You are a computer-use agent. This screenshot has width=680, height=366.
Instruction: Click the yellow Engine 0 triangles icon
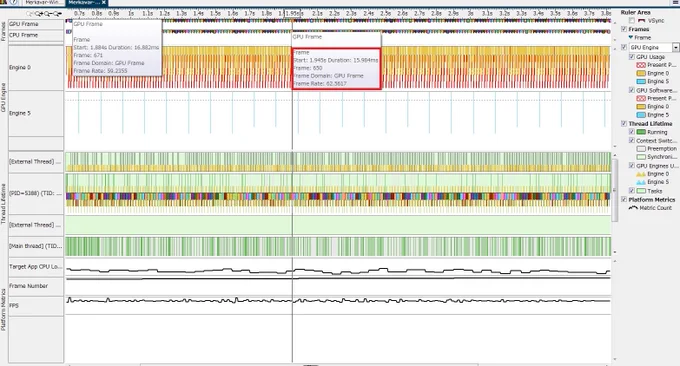click(x=641, y=174)
